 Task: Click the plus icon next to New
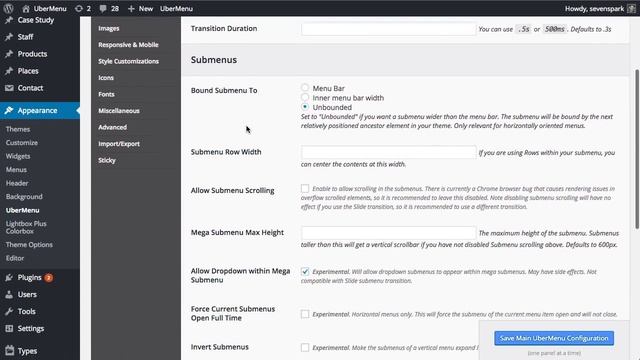pos(131,9)
